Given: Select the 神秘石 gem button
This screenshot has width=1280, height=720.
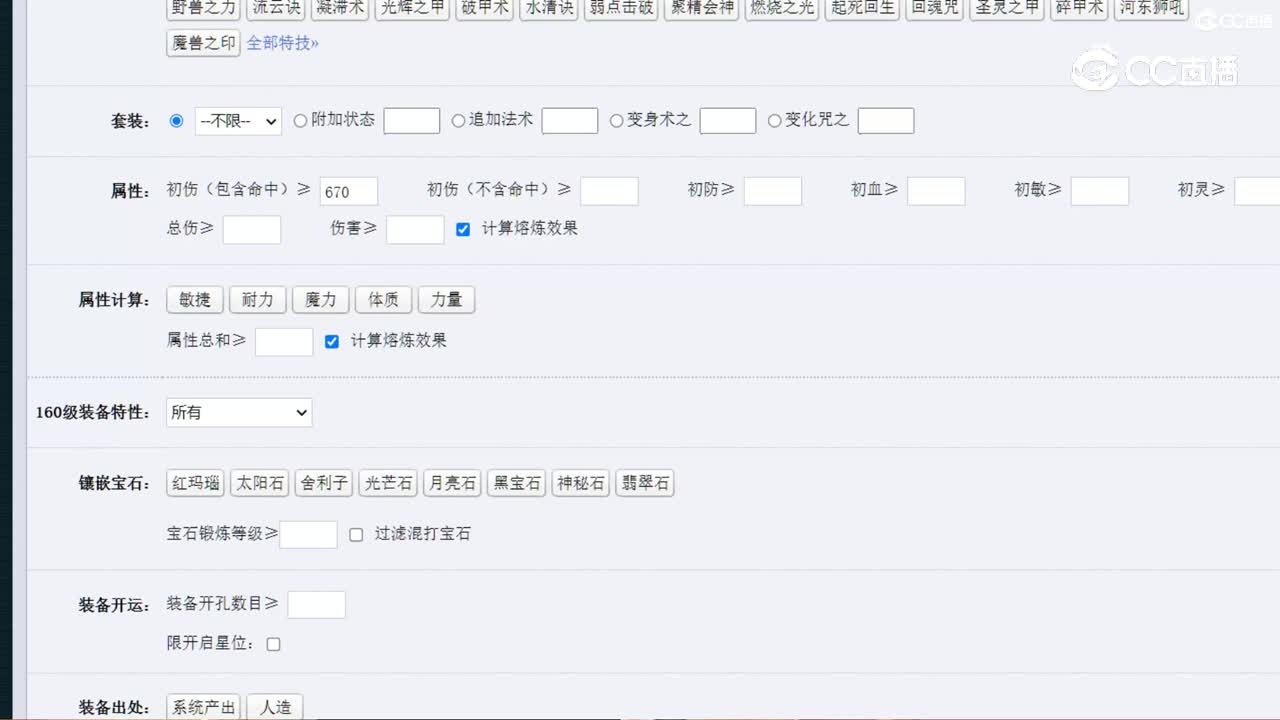Looking at the screenshot, I should [581, 483].
